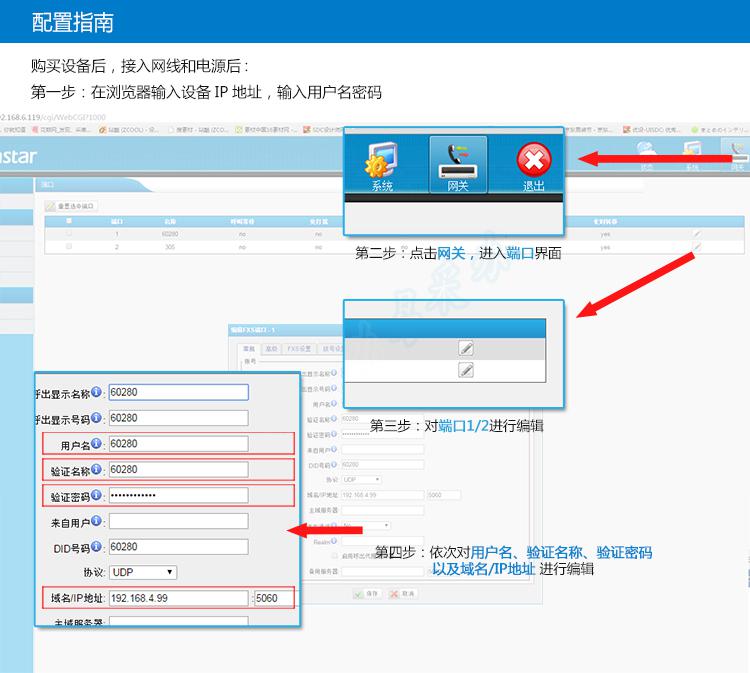750x673 pixels.
Task: Click the blurred Realm field in the dialog
Action: (x=383, y=541)
